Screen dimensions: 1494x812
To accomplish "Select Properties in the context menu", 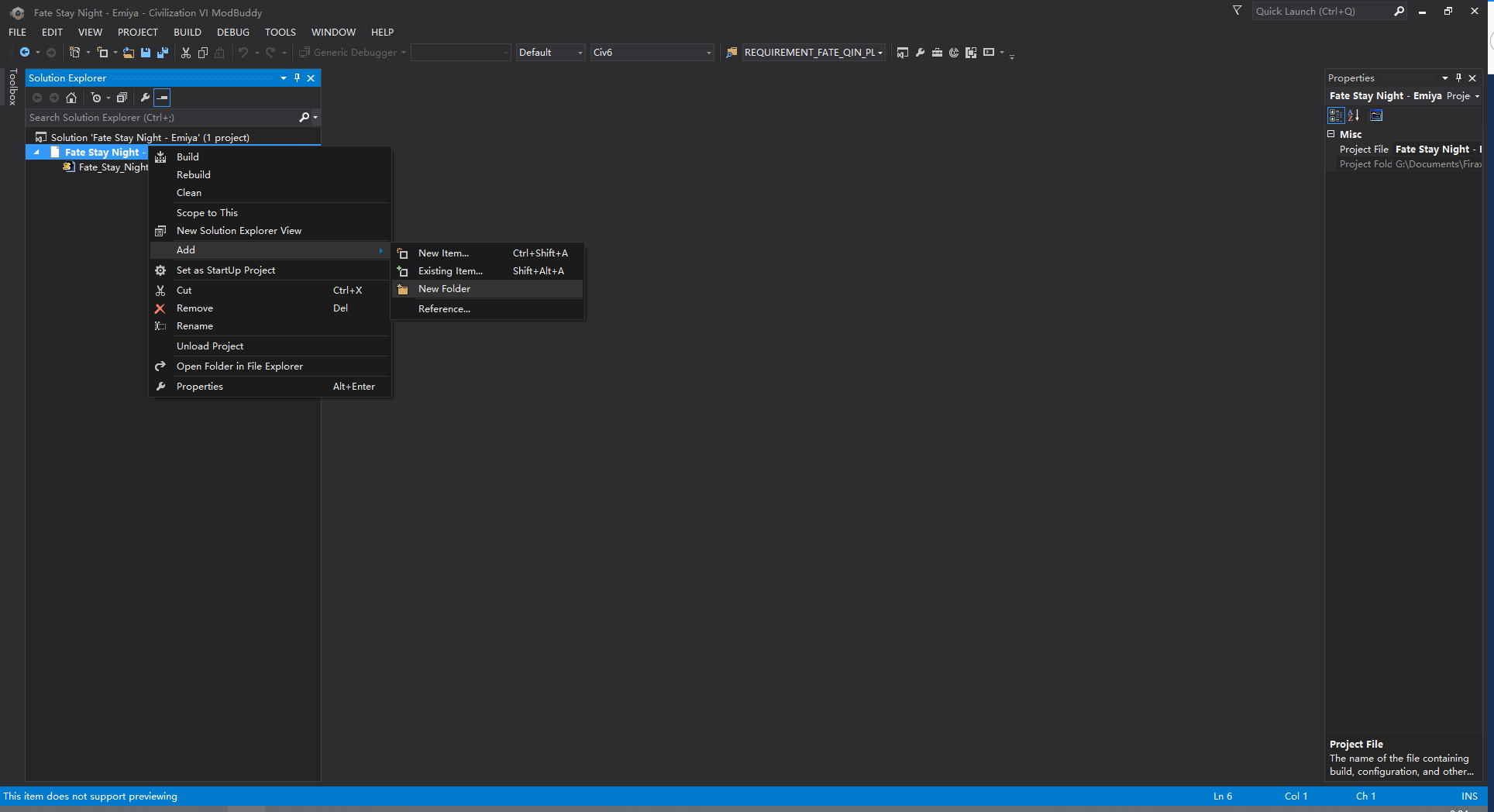I will [270, 387].
